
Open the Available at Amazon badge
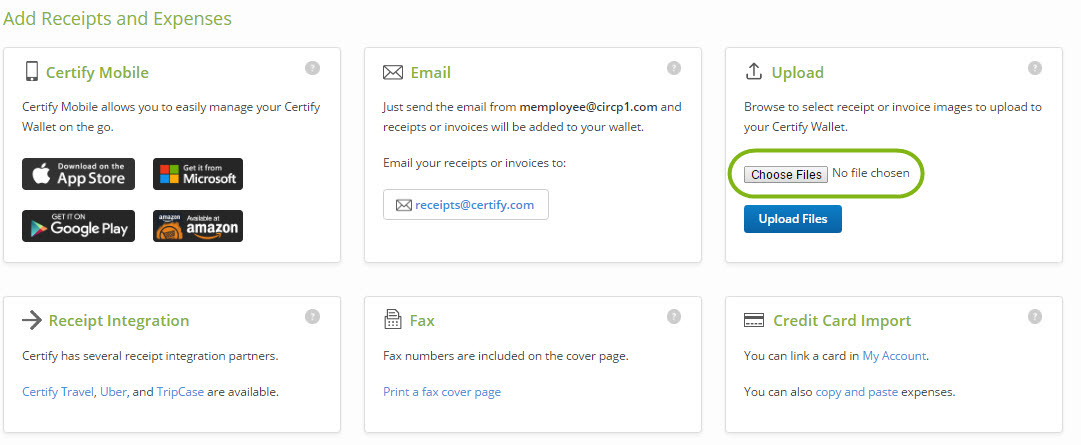(198, 226)
